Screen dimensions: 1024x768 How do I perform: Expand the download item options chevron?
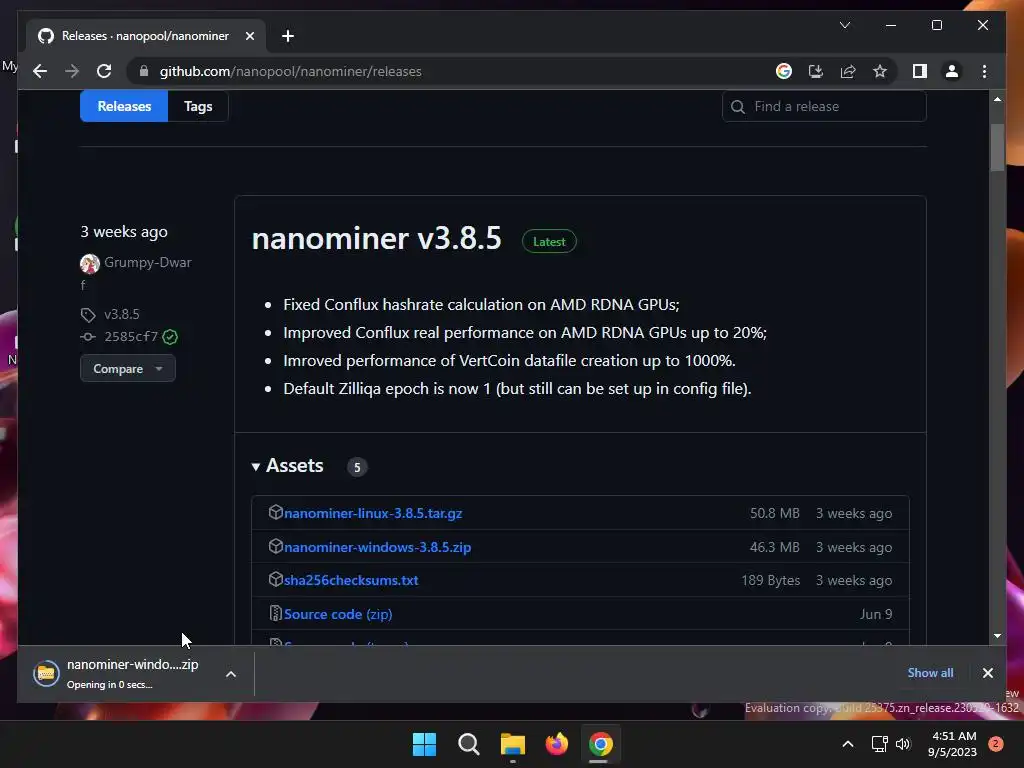[231, 674]
